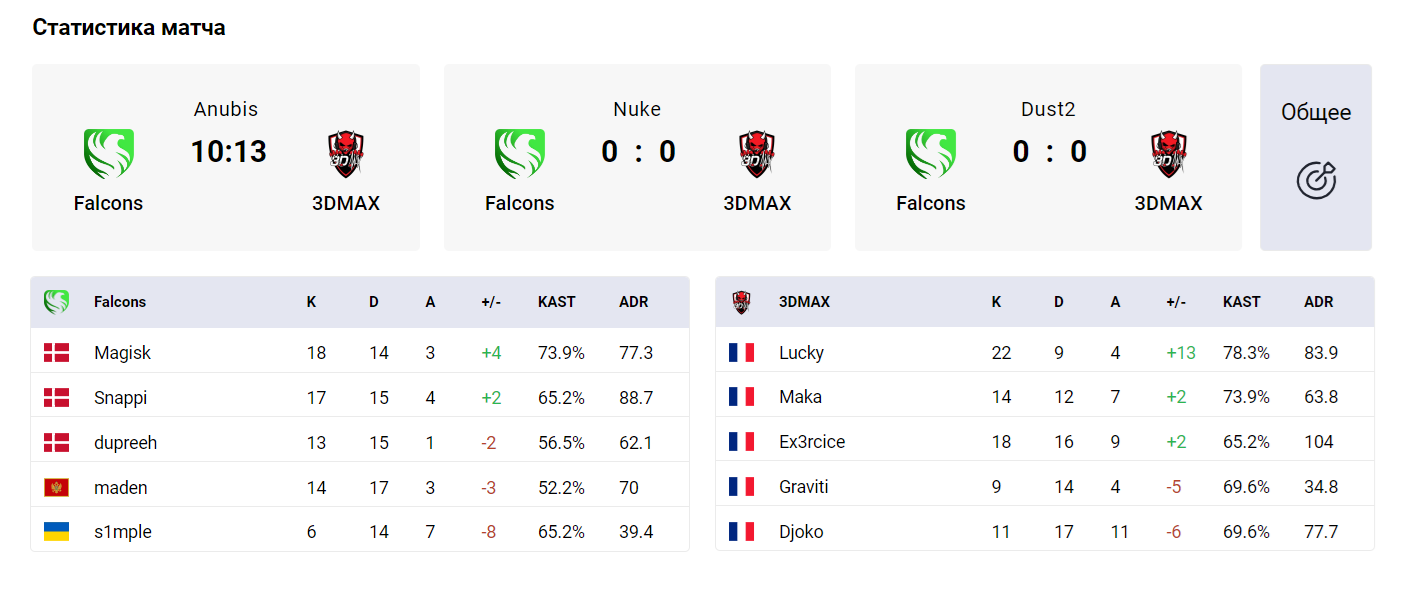Click the Falcons logo in Anubis card
Screen dimensions: 1416x589
[109, 154]
